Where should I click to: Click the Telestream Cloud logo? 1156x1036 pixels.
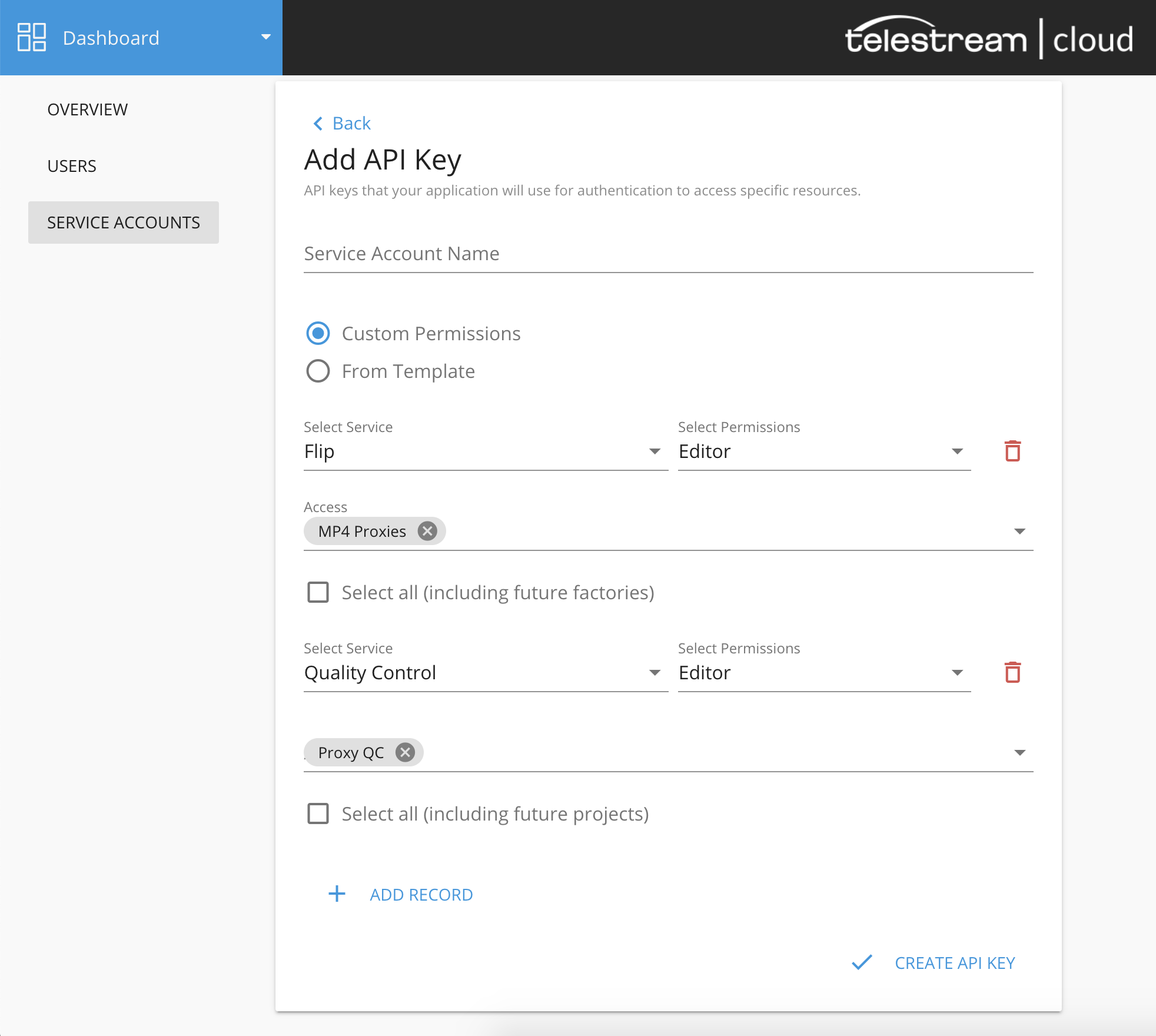[989, 39]
